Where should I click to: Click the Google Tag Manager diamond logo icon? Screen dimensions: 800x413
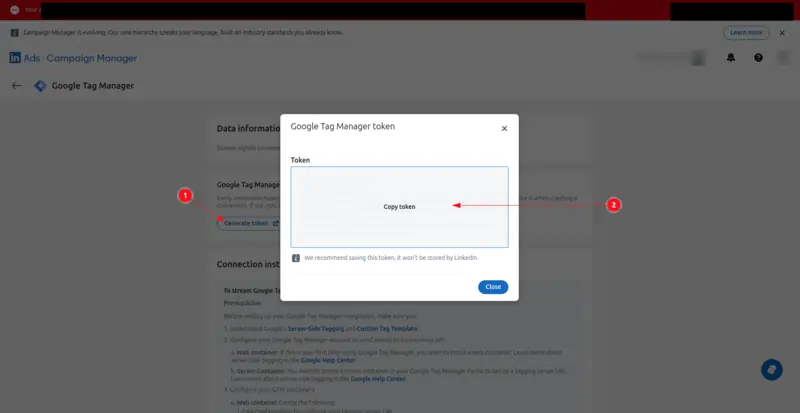pos(40,86)
